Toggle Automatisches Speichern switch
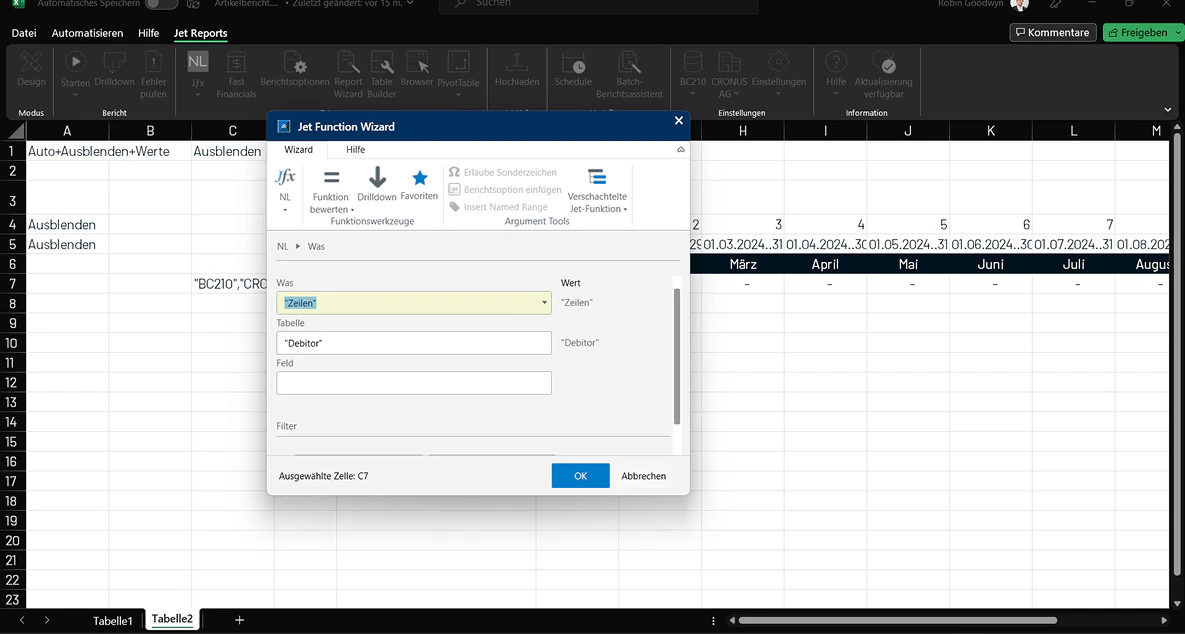The height and width of the screenshot is (634, 1185). pos(161,3)
